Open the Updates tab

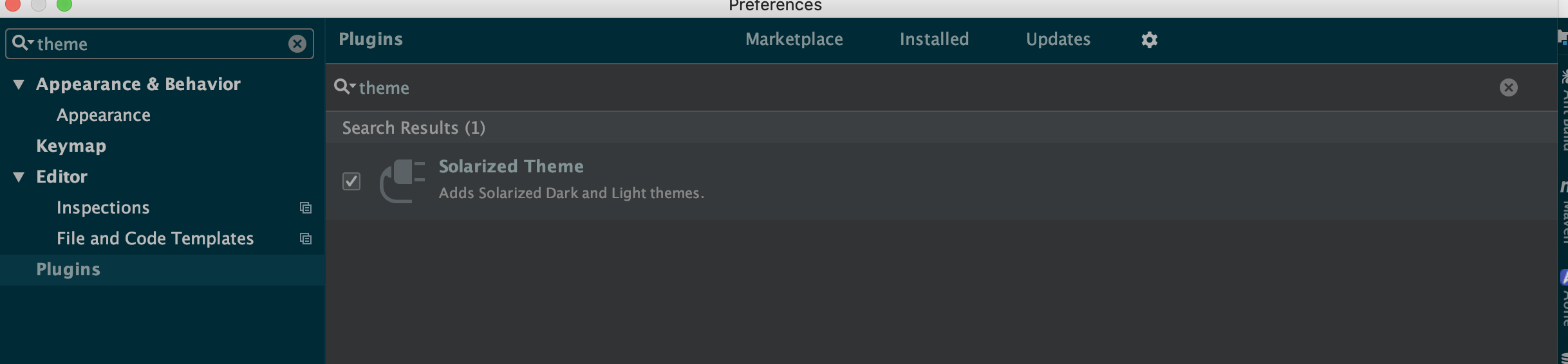[x=1058, y=39]
